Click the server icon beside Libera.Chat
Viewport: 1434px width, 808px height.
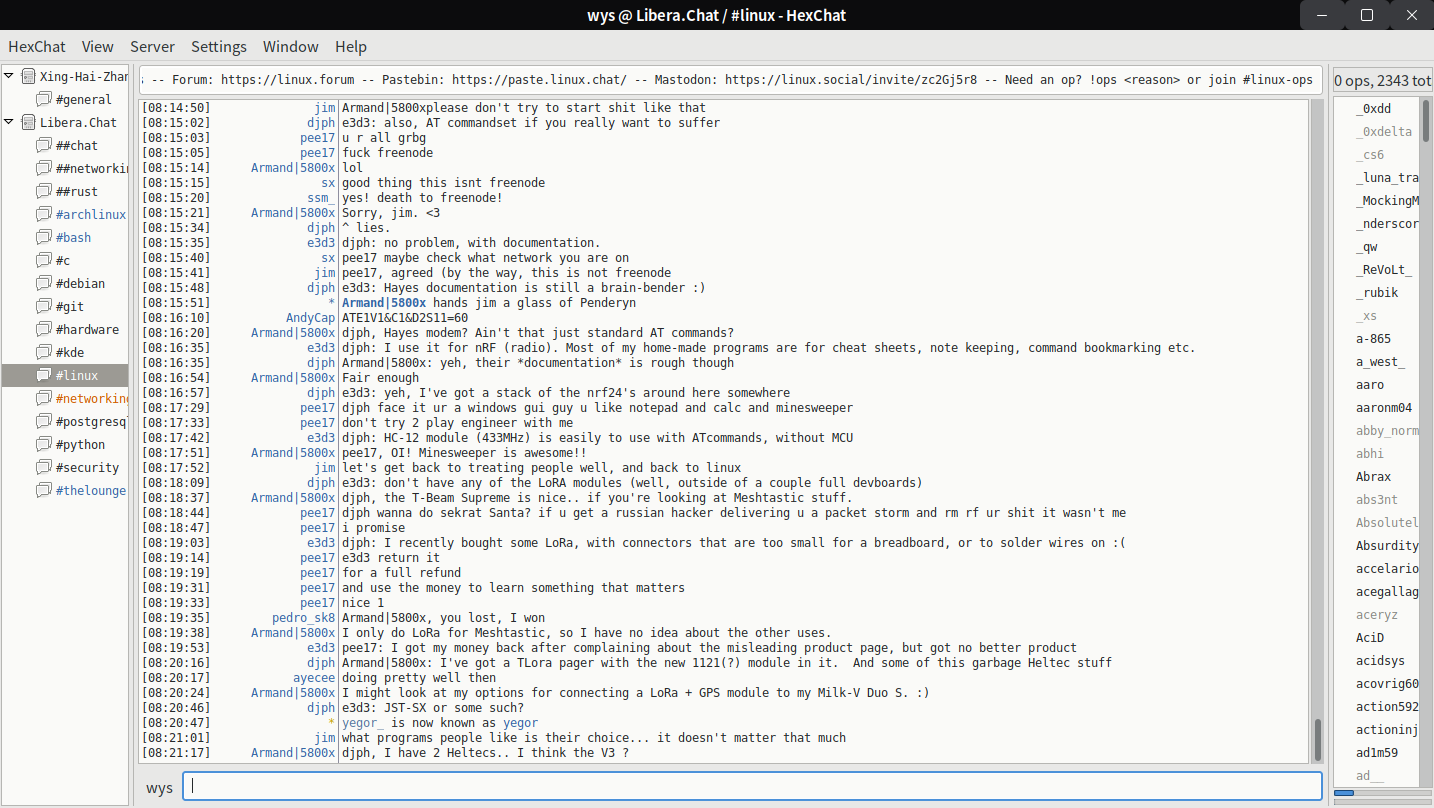click(x=28, y=122)
